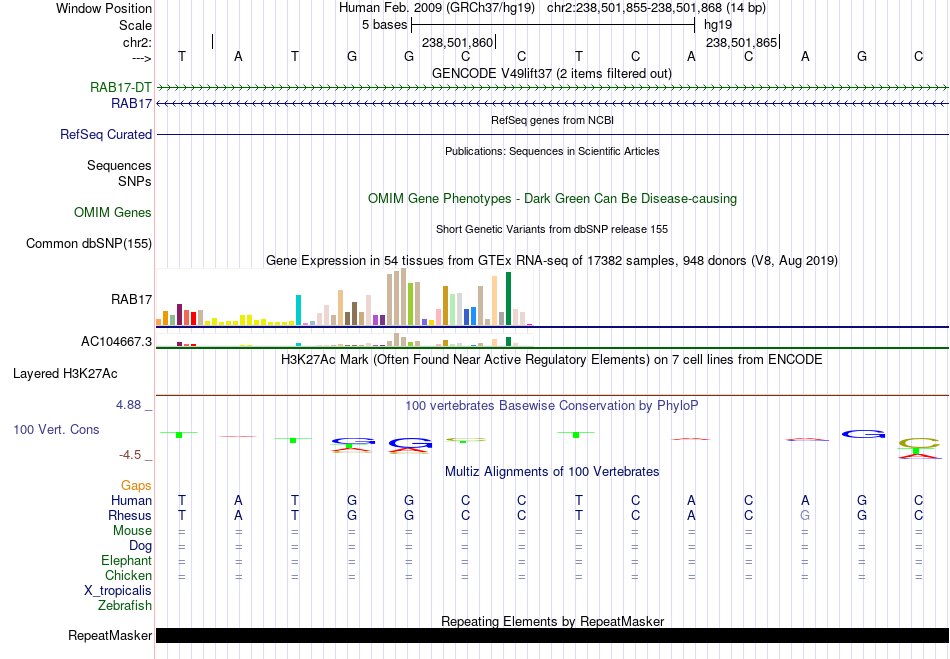Select the Zebrafish alignment row label
Image resolution: width=950 pixels, height=659 pixels.
tap(125, 605)
